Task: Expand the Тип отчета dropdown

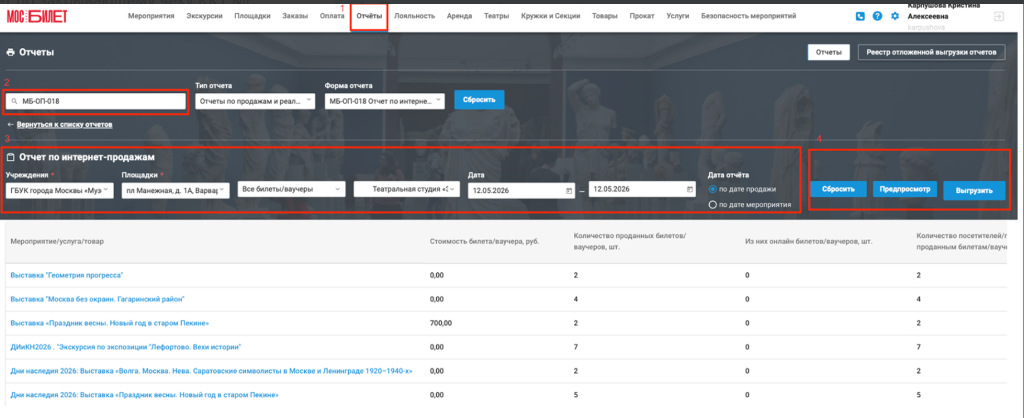Action: (x=255, y=101)
